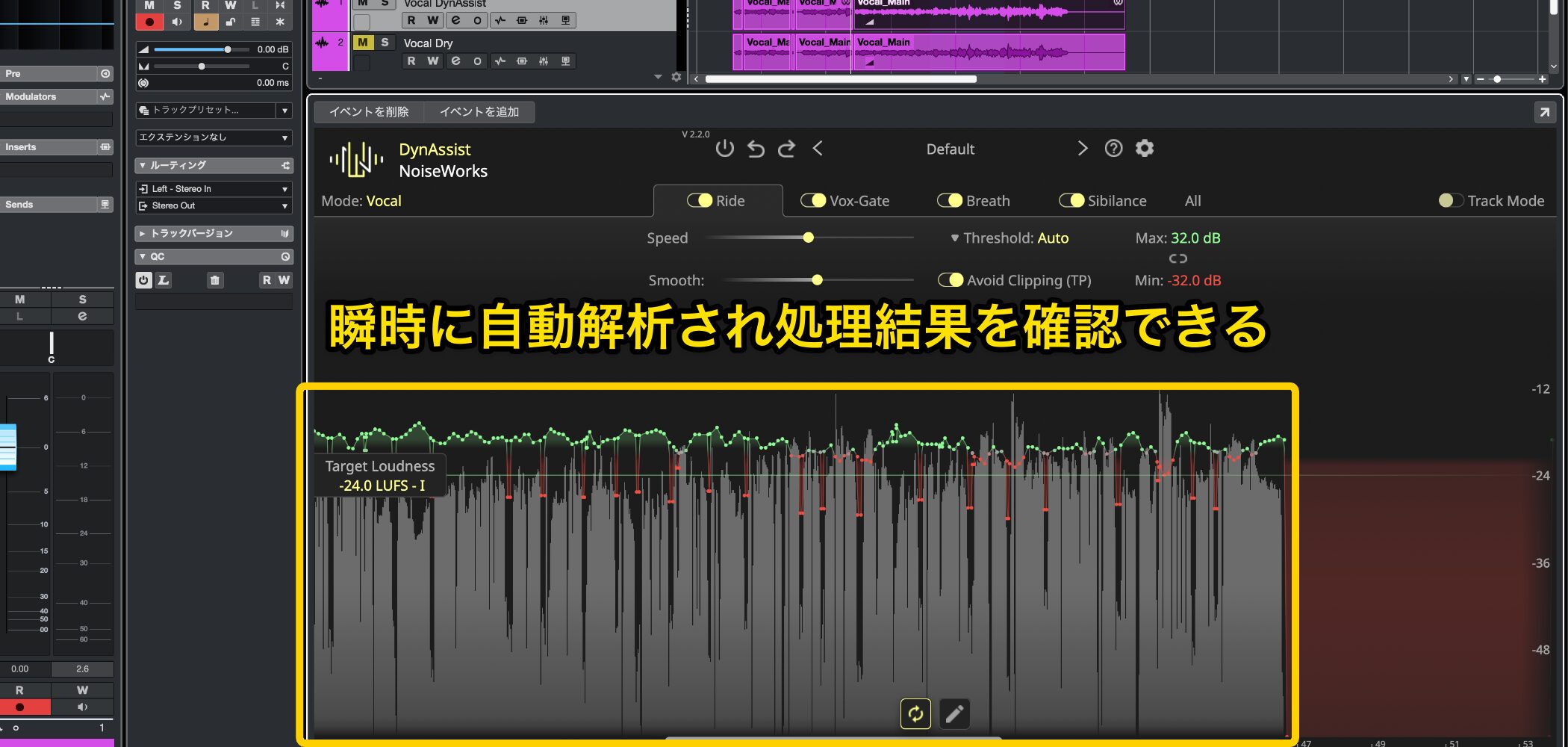Click automation curve icon on Vocal Dry
1568x747 pixels.
pyautogui.click(x=500, y=61)
